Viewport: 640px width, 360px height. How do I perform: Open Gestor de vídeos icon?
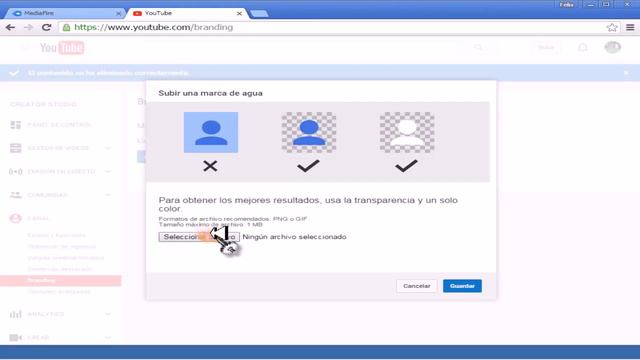coord(16,148)
